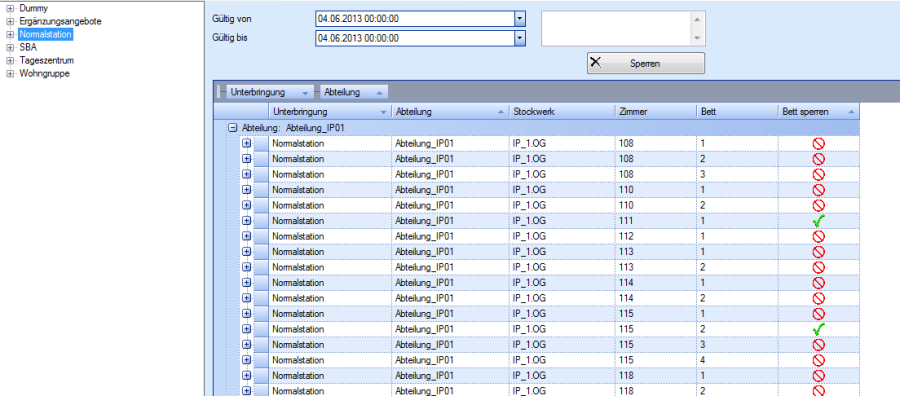Expand row for room 108 bed 1
The image size is (900, 396).
pos(247,143)
